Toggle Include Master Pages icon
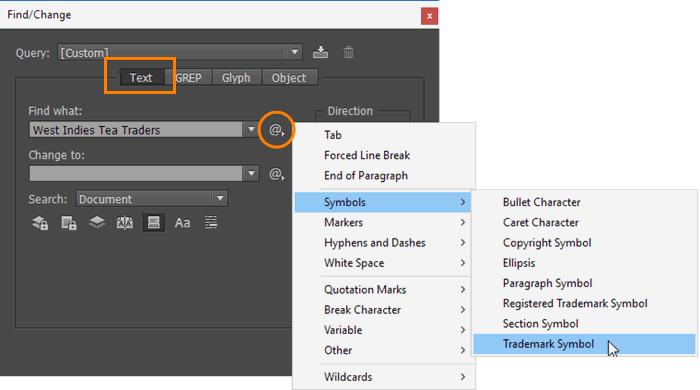This screenshot has width=700, height=390. pyautogui.click(x=125, y=222)
